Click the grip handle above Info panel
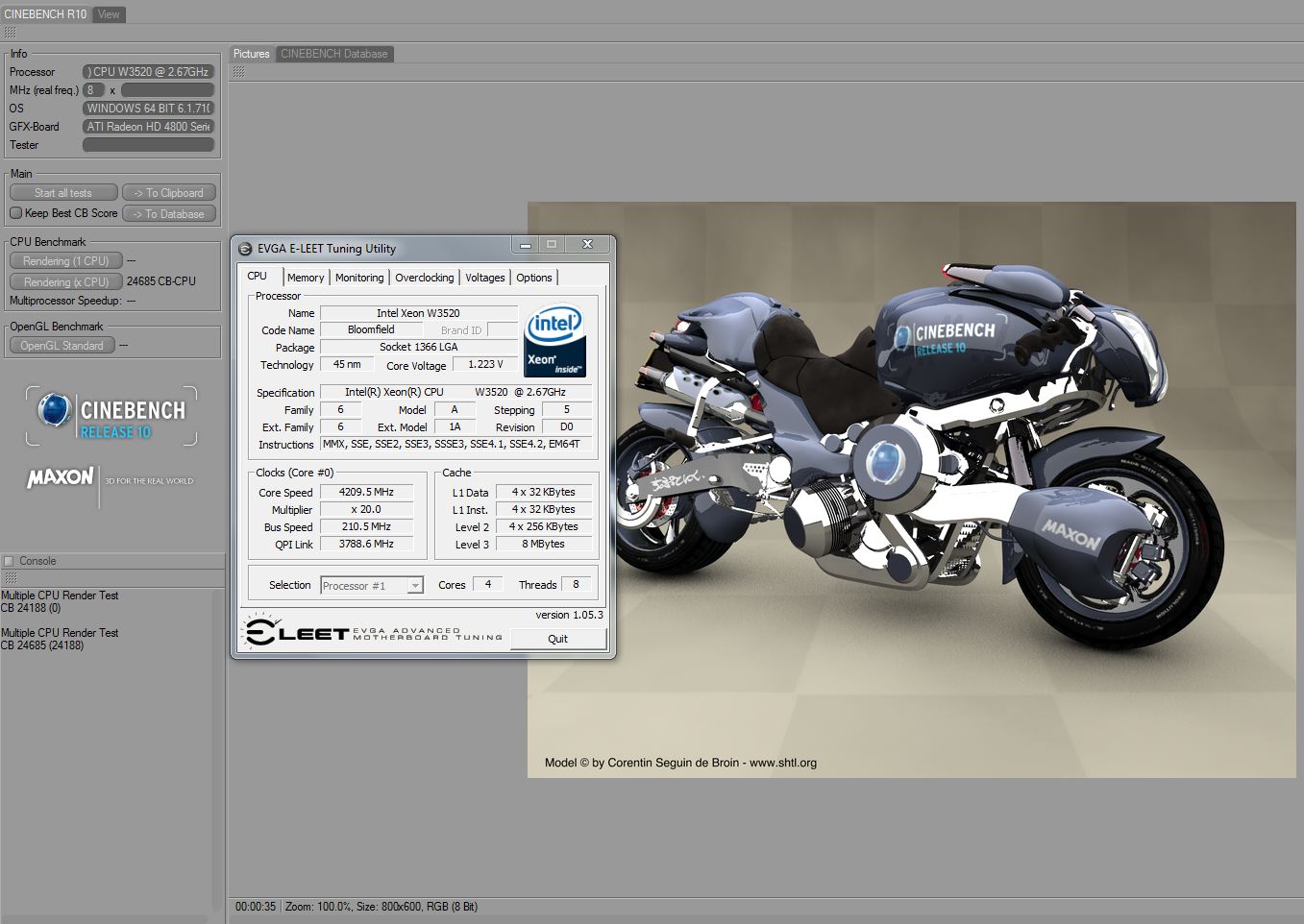Image resolution: width=1304 pixels, height=924 pixels. (x=10, y=33)
